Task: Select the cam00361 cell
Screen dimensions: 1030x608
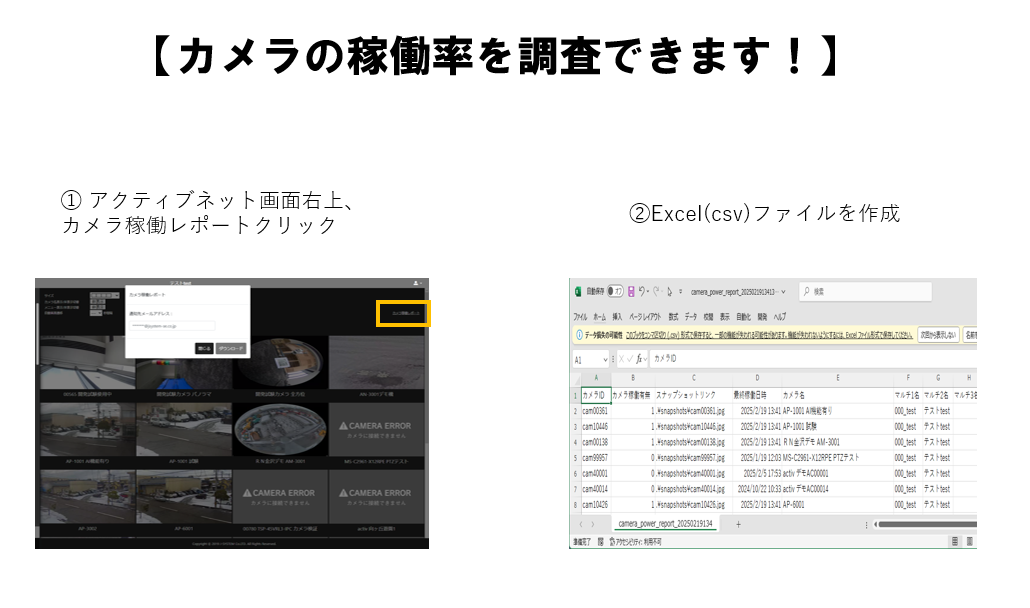Action: point(596,411)
